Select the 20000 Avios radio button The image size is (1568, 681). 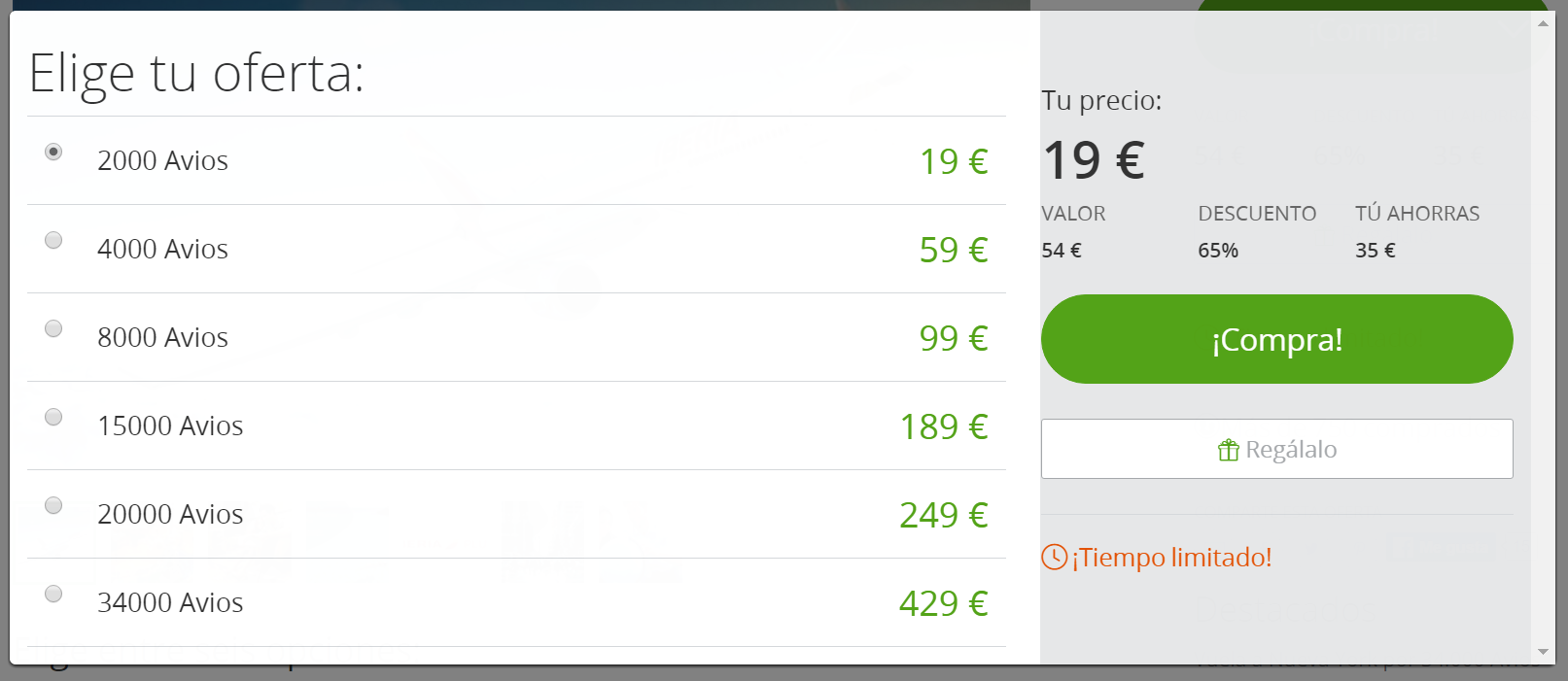53,505
